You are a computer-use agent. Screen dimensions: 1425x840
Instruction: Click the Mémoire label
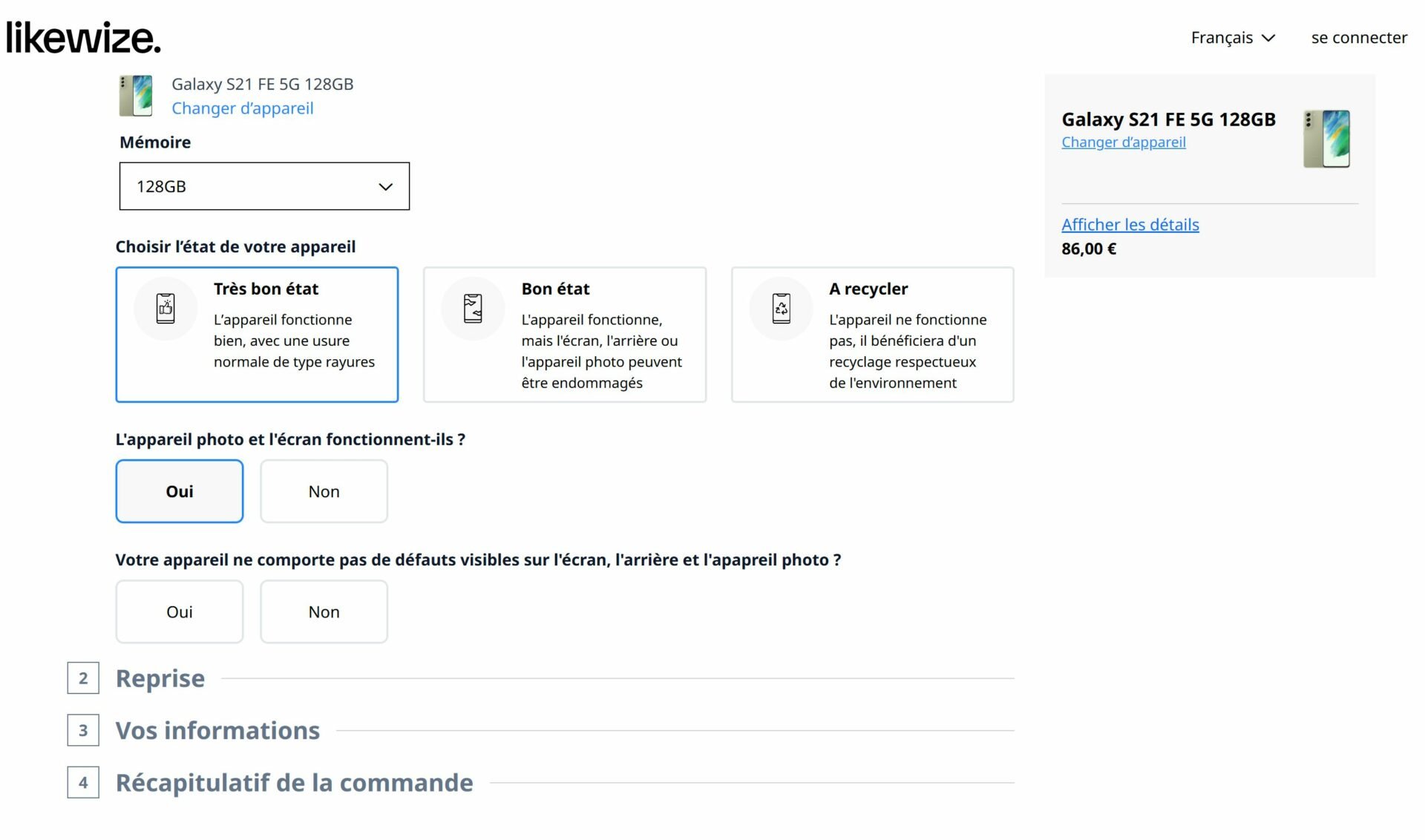click(x=155, y=142)
